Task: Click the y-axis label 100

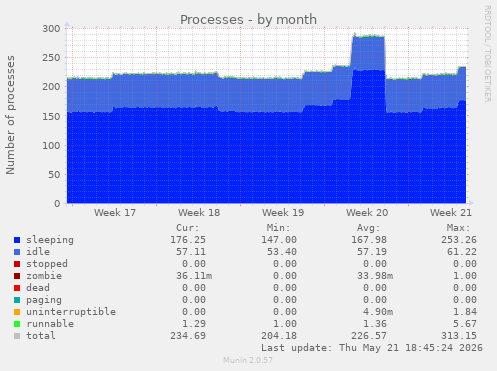Action: [51, 145]
